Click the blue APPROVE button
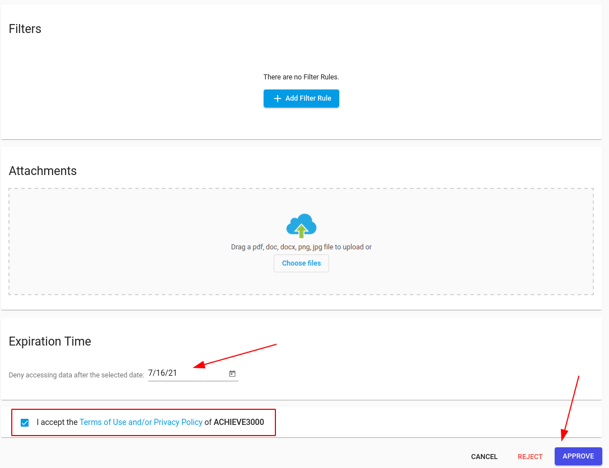This screenshot has width=609, height=468. click(x=578, y=456)
